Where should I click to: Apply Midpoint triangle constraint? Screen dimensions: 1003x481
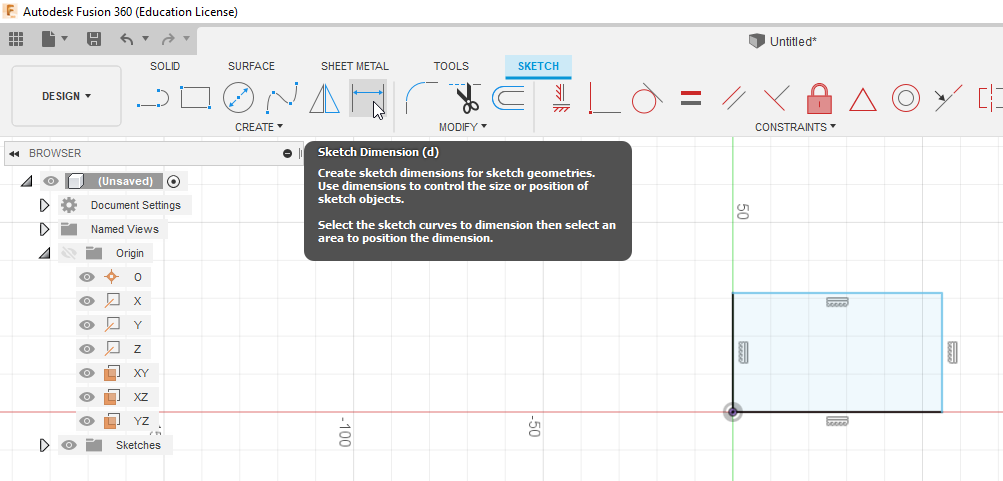point(862,99)
